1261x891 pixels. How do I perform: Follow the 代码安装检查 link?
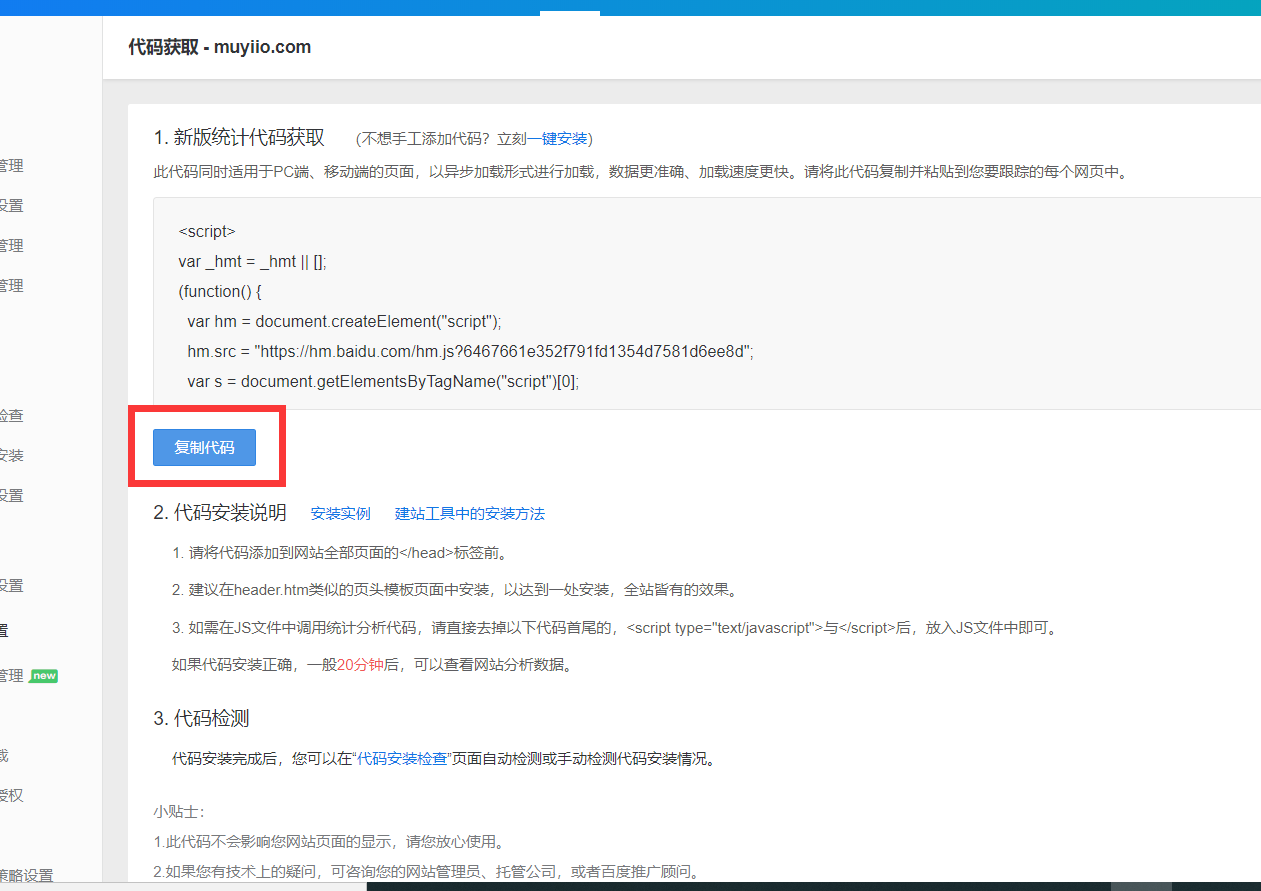[x=402, y=759]
